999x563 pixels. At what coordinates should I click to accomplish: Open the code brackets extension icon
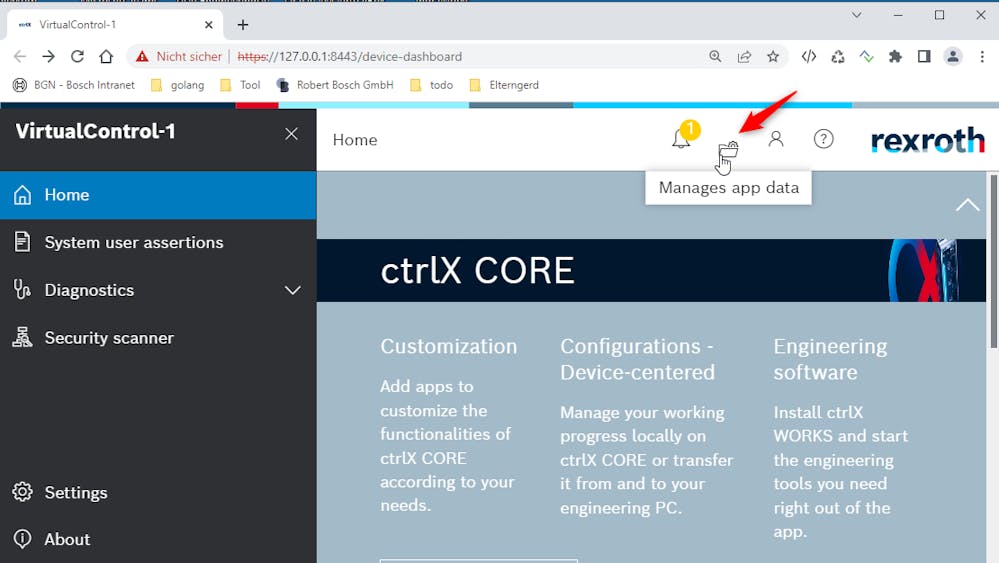point(809,57)
